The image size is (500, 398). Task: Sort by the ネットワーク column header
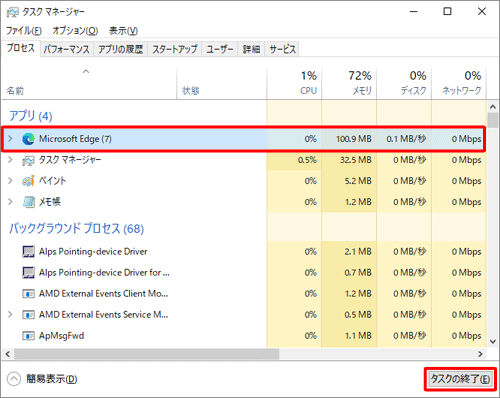459,83
